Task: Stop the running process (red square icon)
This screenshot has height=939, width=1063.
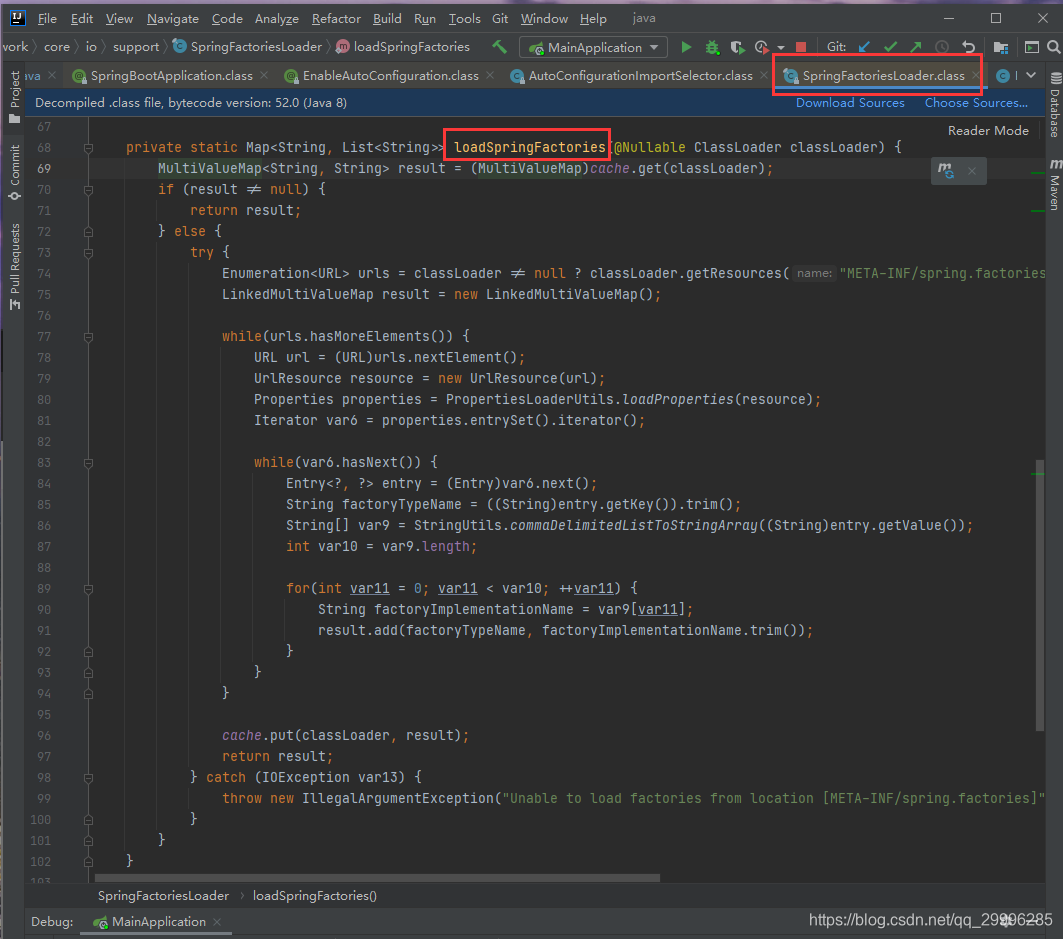Action: 801,46
